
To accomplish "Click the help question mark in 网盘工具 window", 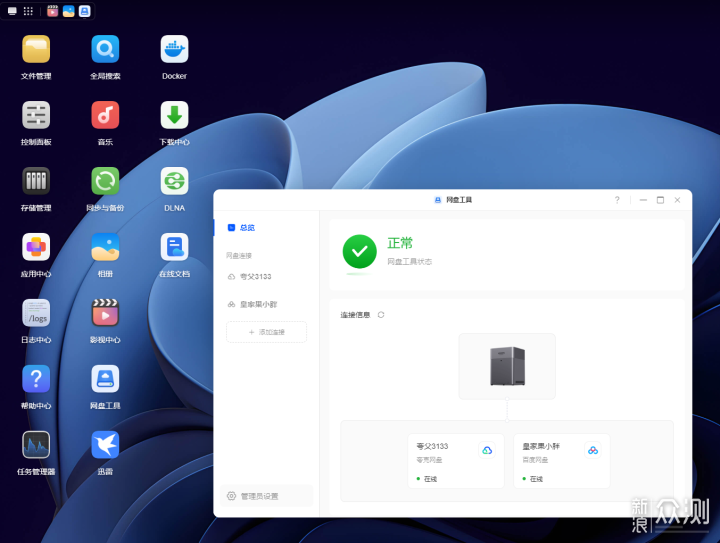I will point(617,200).
